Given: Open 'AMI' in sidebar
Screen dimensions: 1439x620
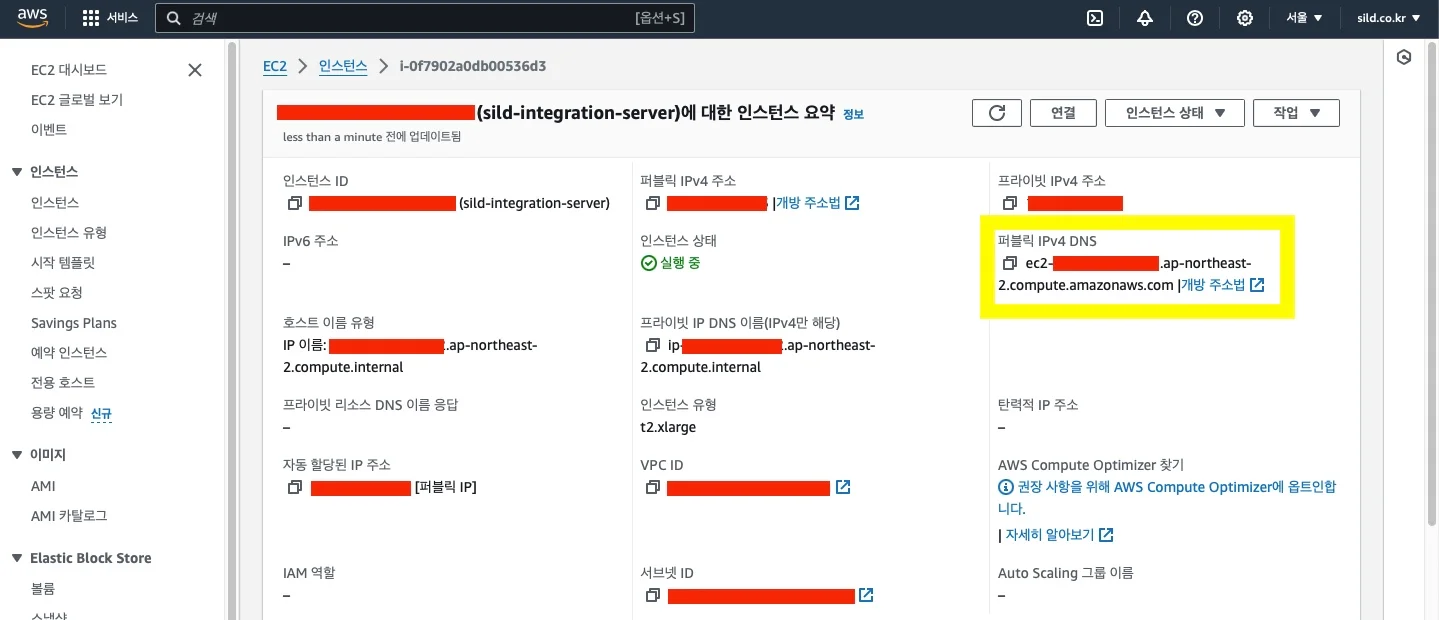Looking at the screenshot, I should coord(43,486).
